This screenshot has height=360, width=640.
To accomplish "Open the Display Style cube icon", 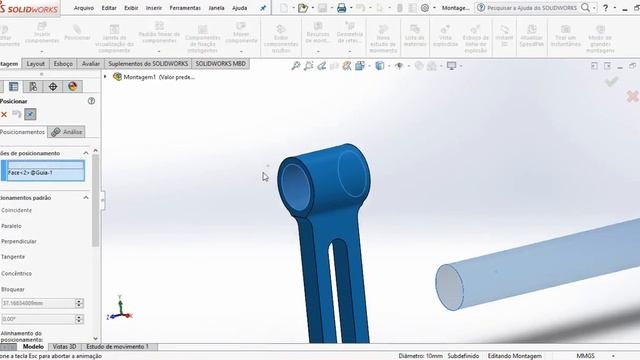I will tap(380, 66).
